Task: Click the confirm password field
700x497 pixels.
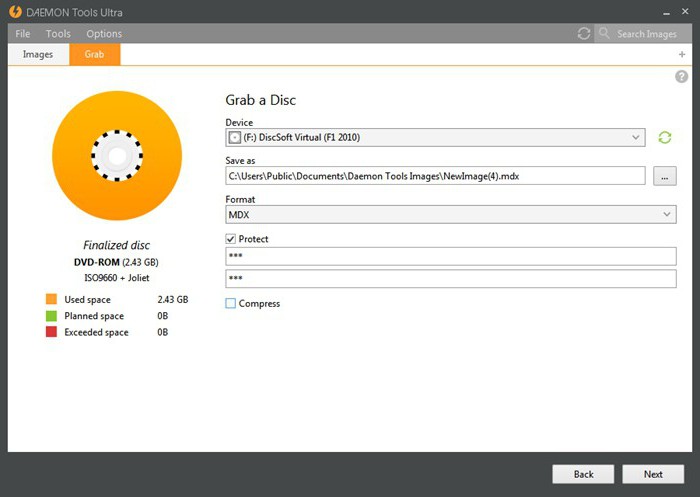Action: coord(451,279)
